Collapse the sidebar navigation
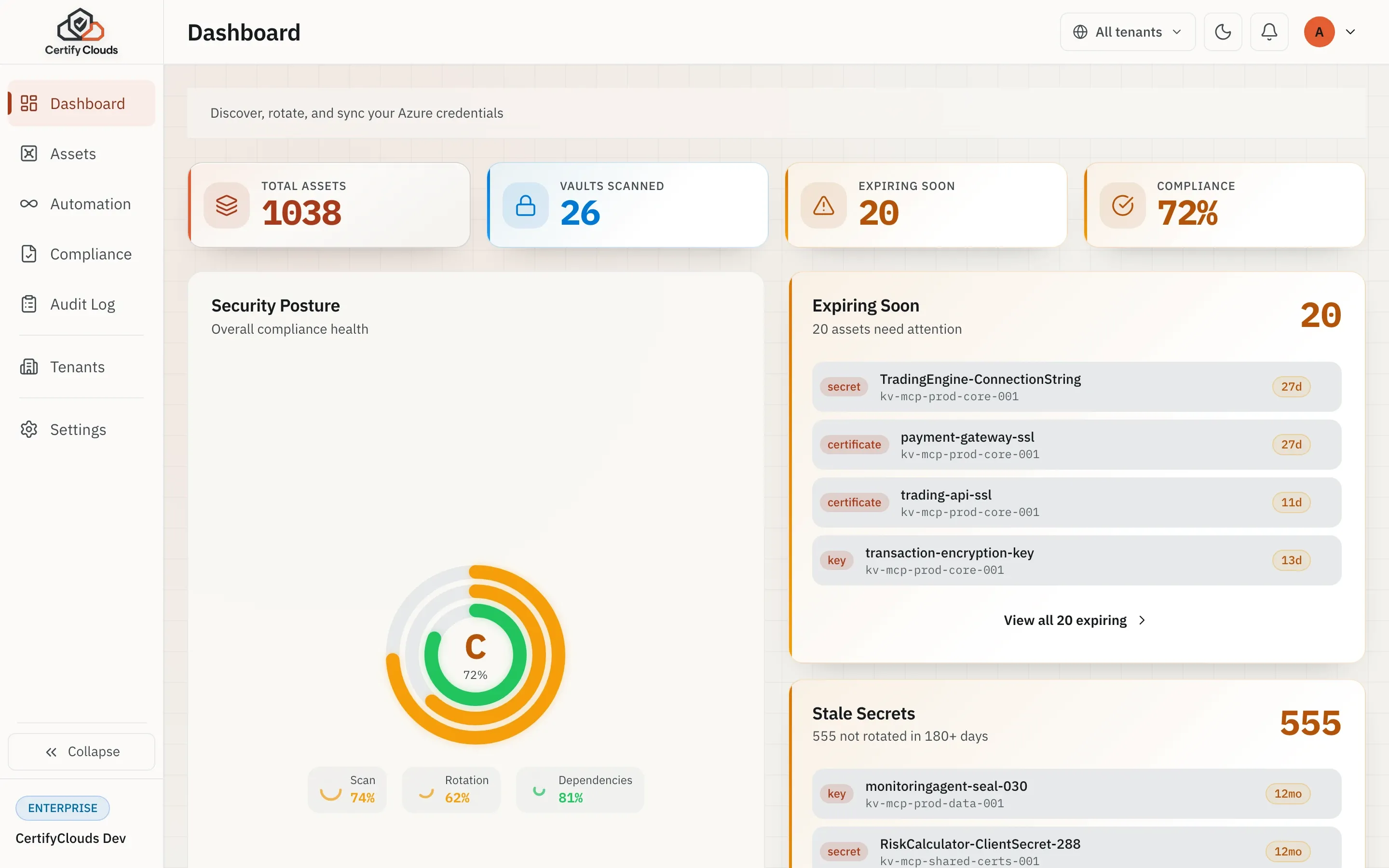Viewport: 1389px width, 868px height. click(x=82, y=751)
